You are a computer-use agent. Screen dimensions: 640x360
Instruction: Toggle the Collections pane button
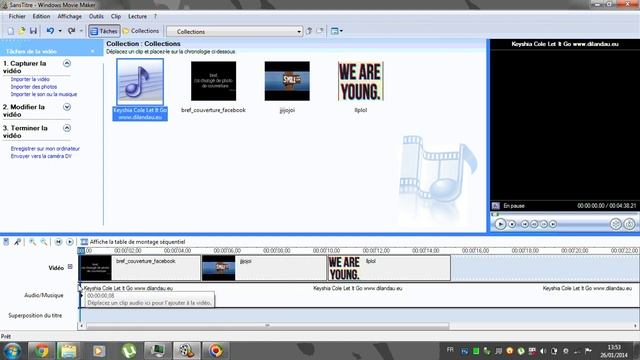141,31
